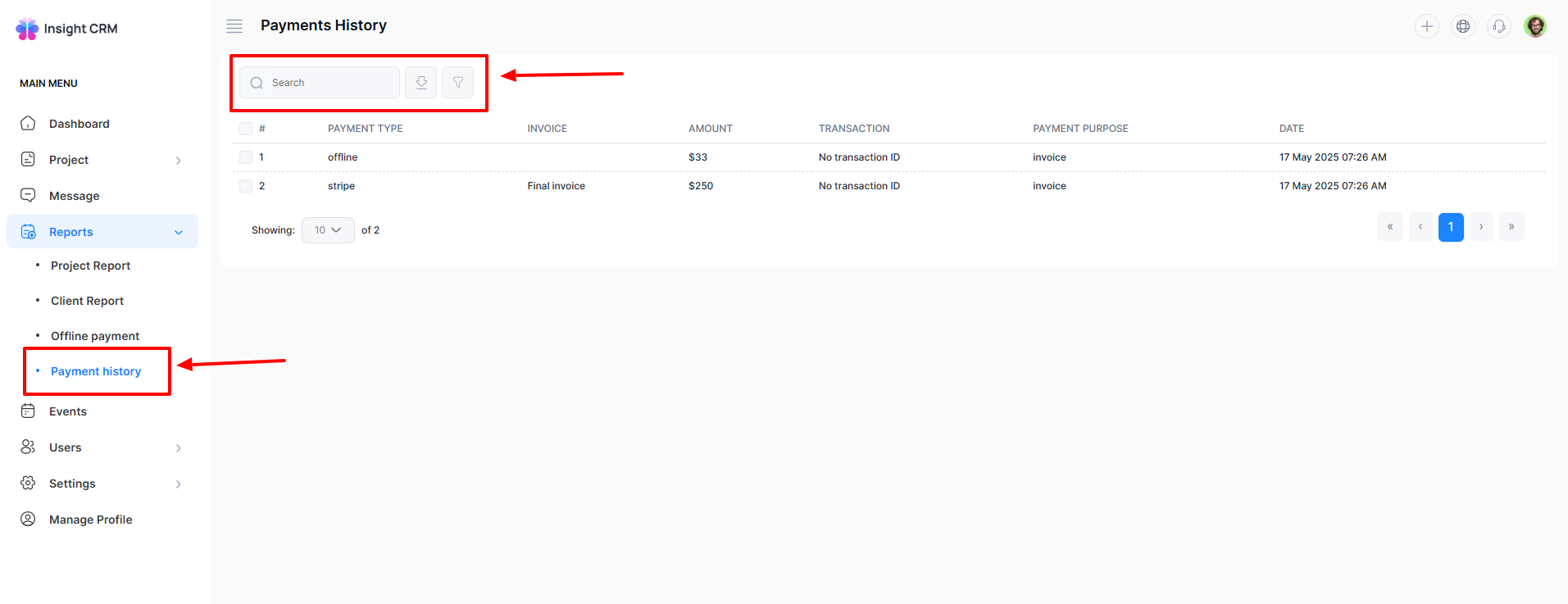Screen dimensions: 1568x604
Task: Open Dashboard from sidebar
Action: (x=79, y=124)
